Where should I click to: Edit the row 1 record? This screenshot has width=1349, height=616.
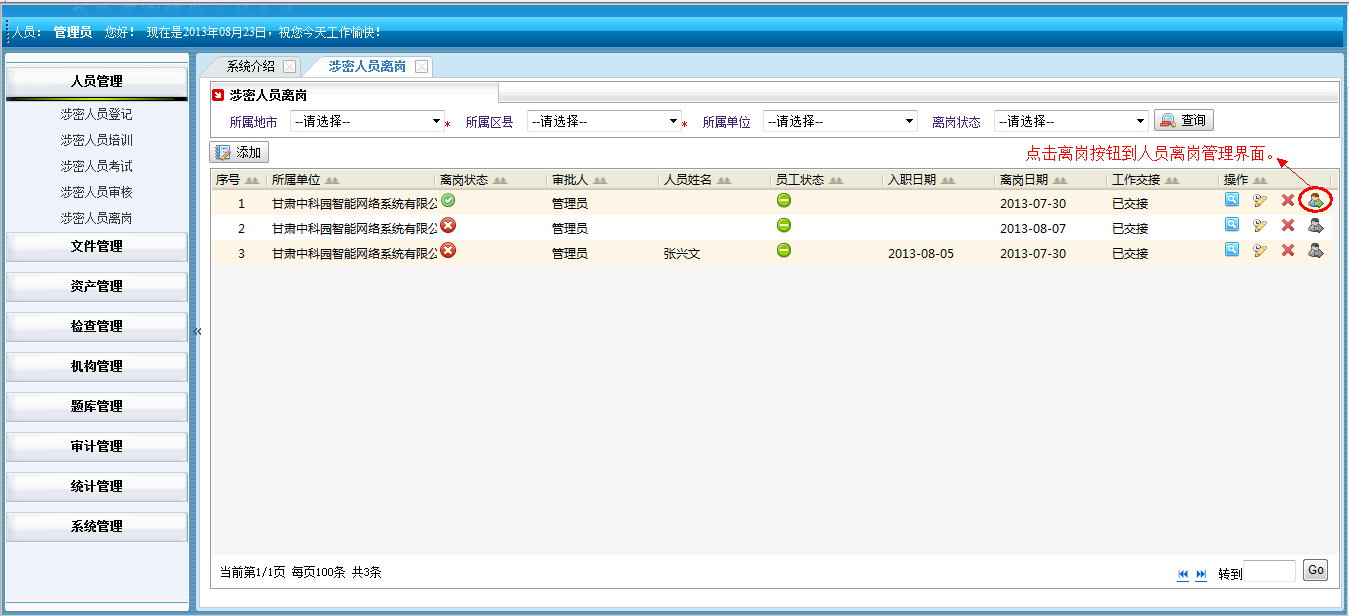(x=1260, y=200)
